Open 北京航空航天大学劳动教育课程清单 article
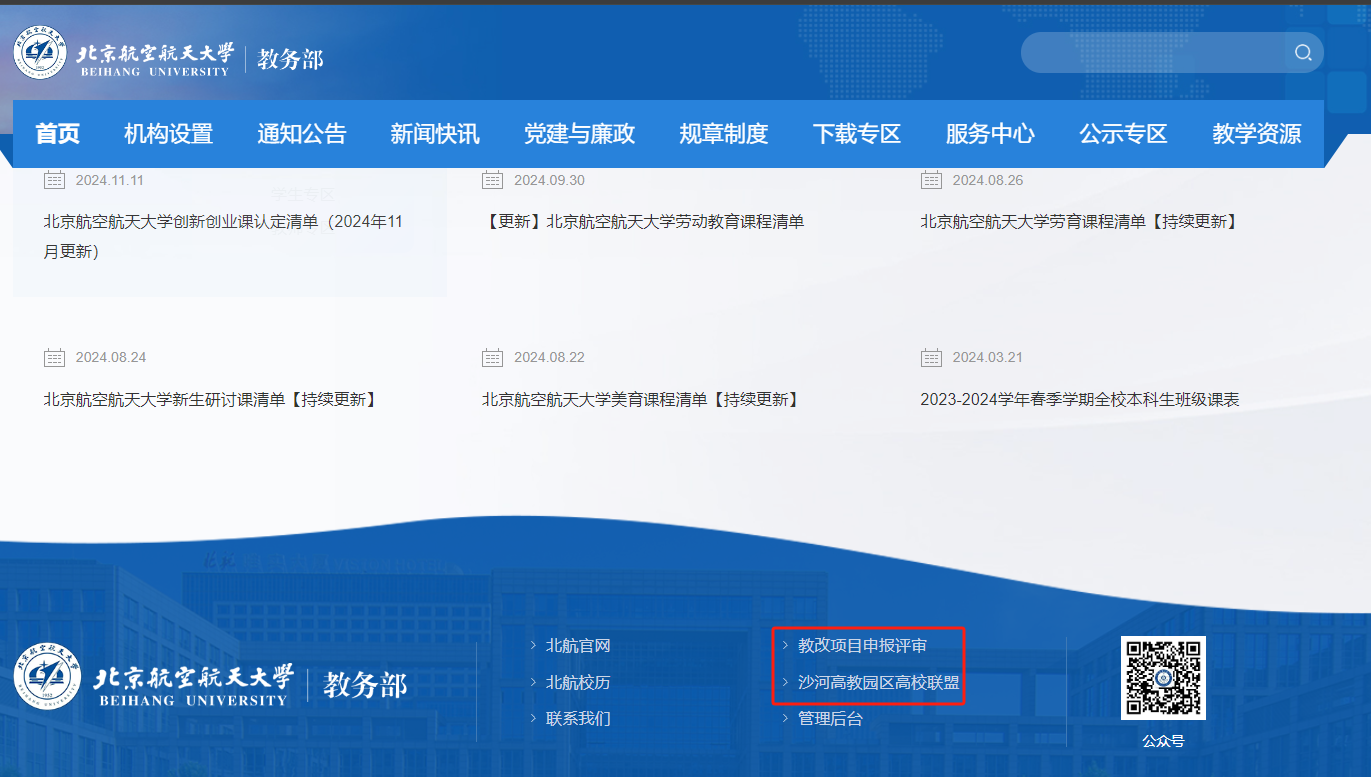This screenshot has height=777, width=1371. pyautogui.click(x=643, y=222)
